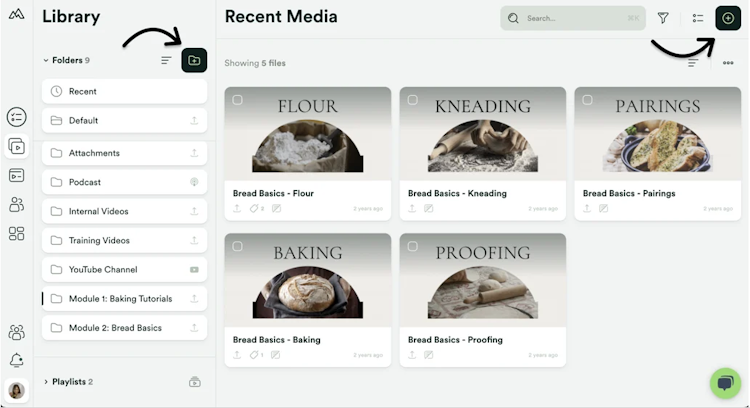Sort folders with the sort icon
The width and height of the screenshot is (750, 408).
166,60
